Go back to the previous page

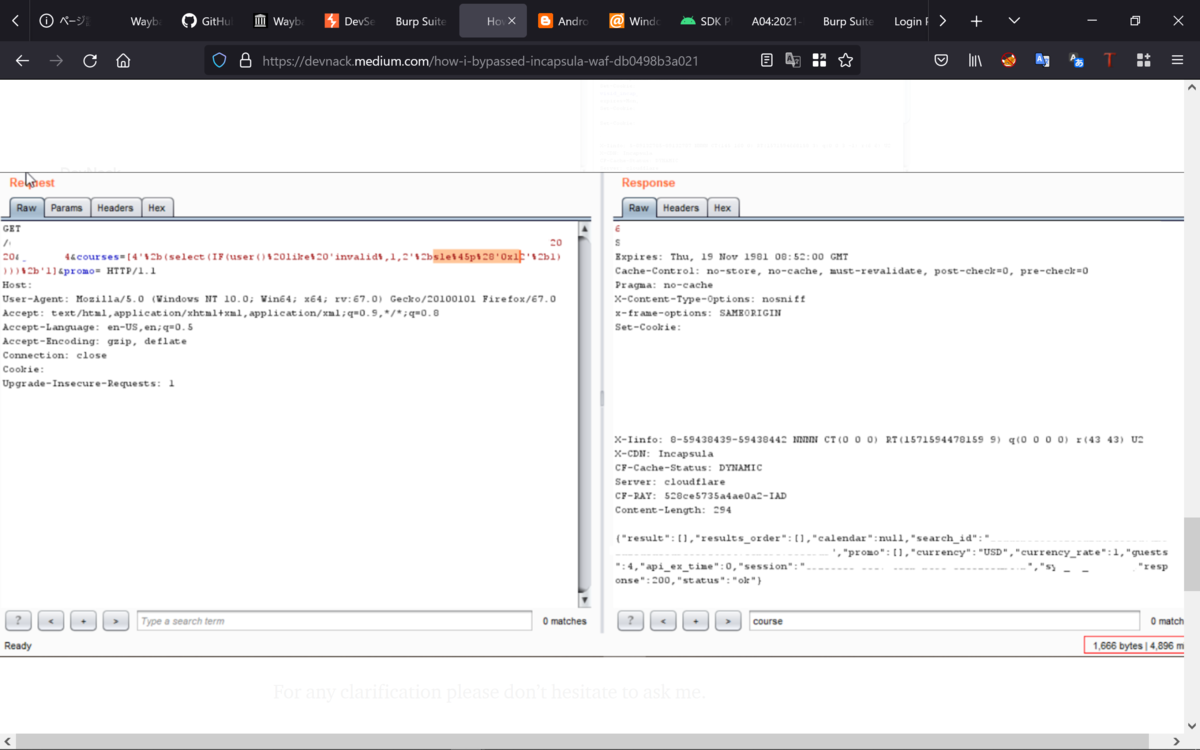22,61
